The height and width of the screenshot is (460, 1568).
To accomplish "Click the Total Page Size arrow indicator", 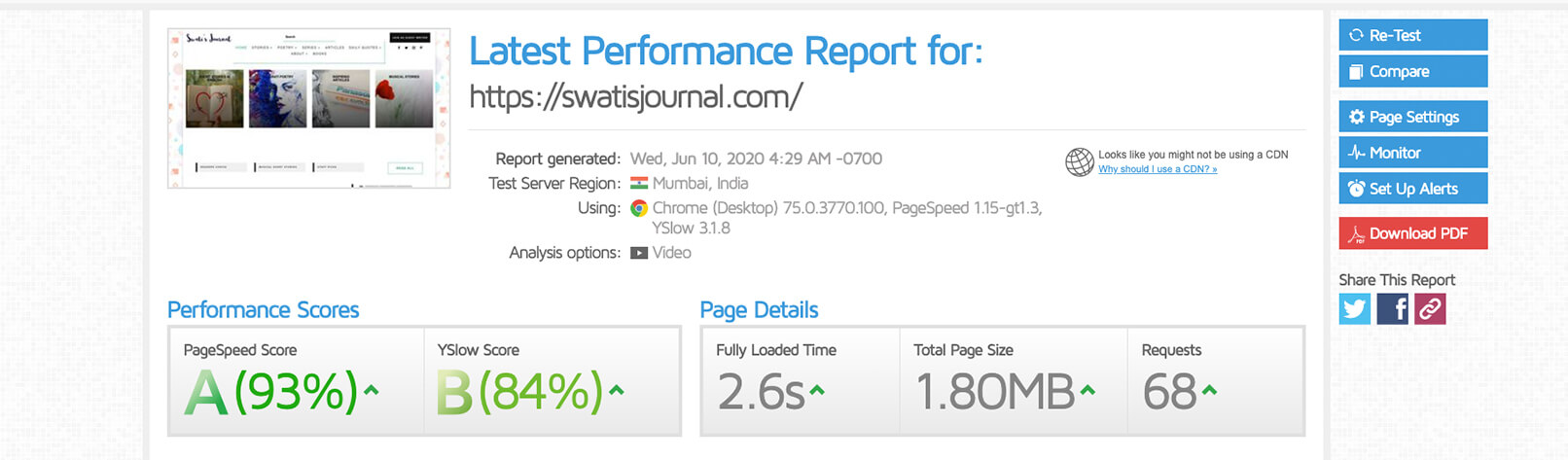I will coord(1087,391).
